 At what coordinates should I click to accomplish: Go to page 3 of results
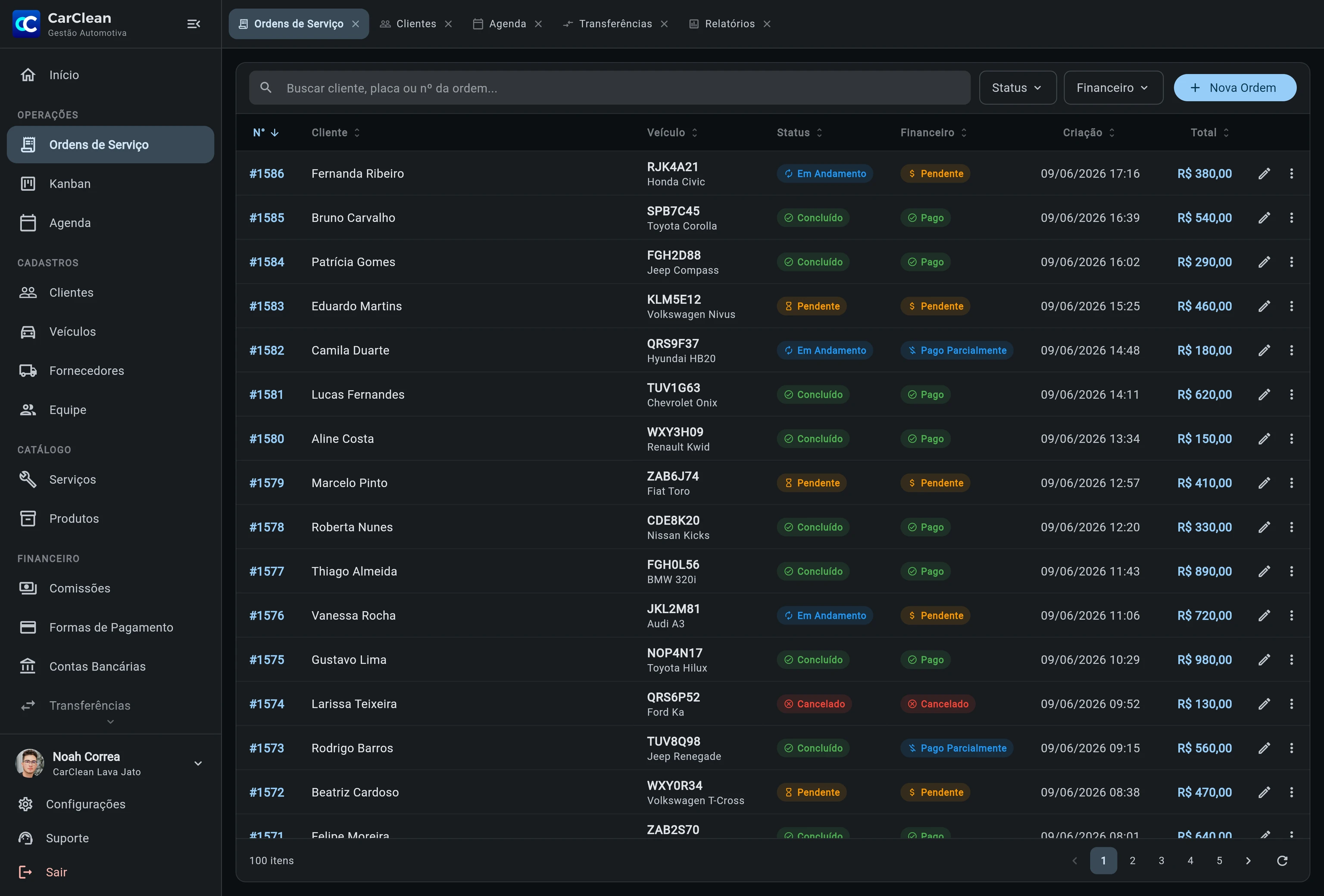(1162, 861)
